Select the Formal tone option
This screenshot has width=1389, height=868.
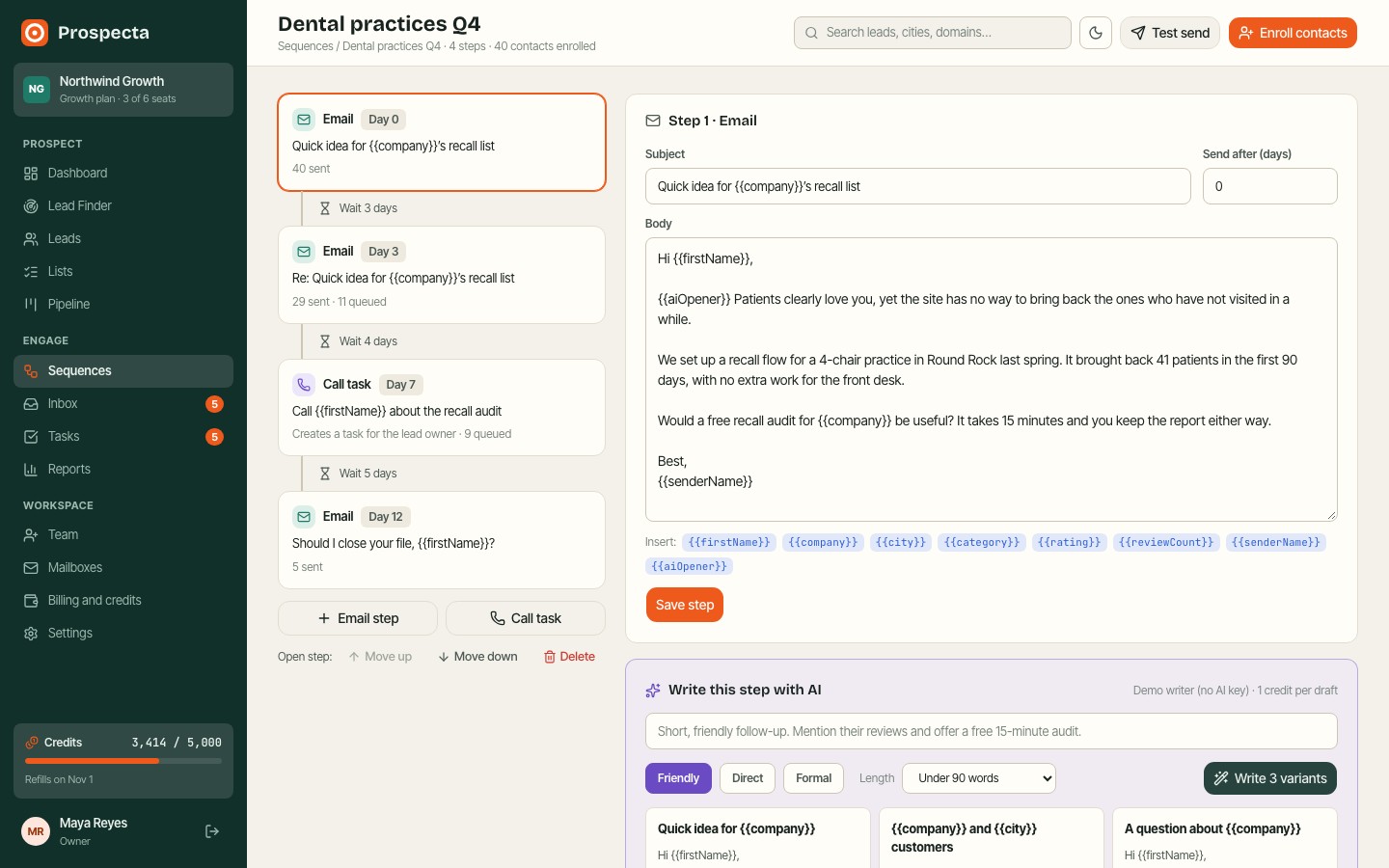814,778
